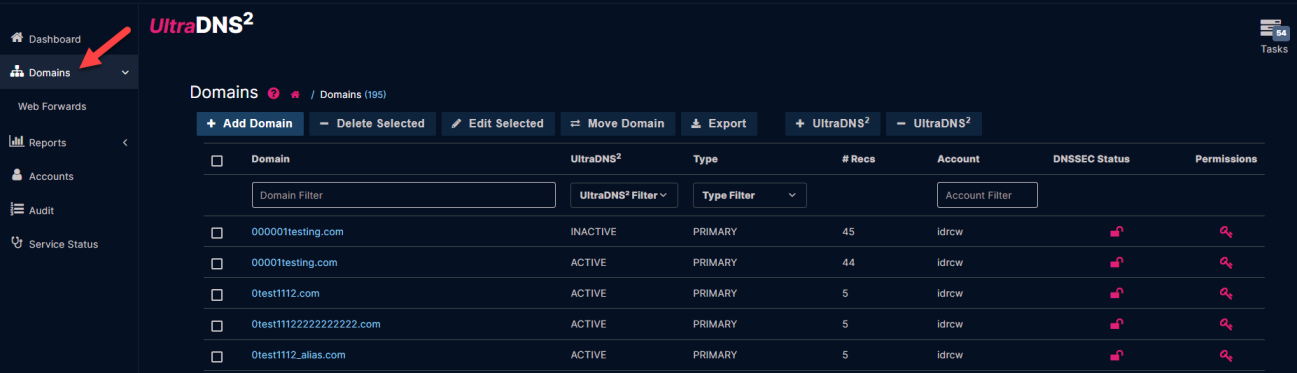Click the Service Status stethoscope icon
The height and width of the screenshot is (373, 1297).
[x=16, y=243]
